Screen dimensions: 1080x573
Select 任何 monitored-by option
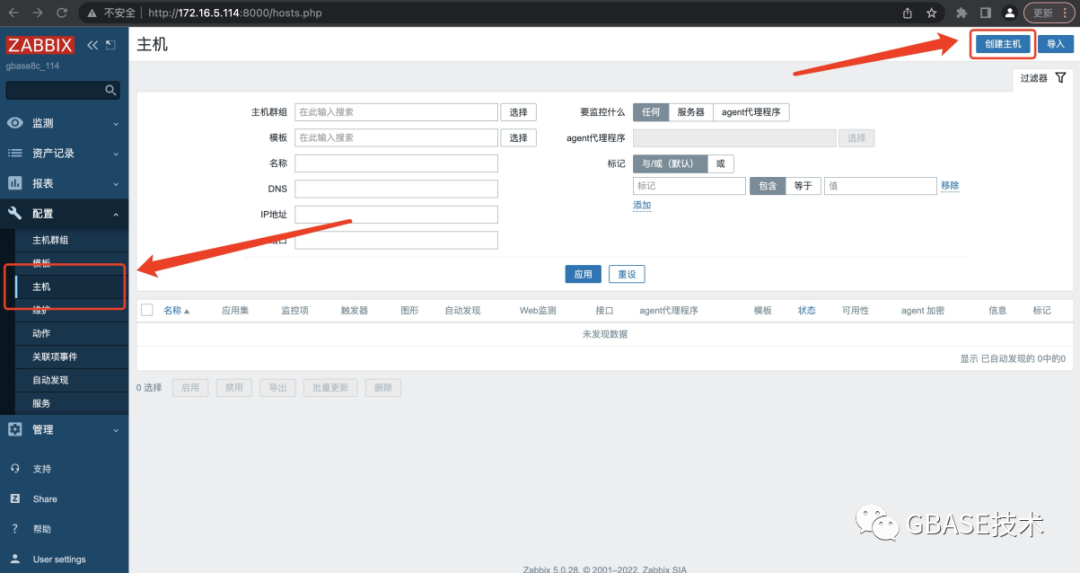pyautogui.click(x=651, y=112)
